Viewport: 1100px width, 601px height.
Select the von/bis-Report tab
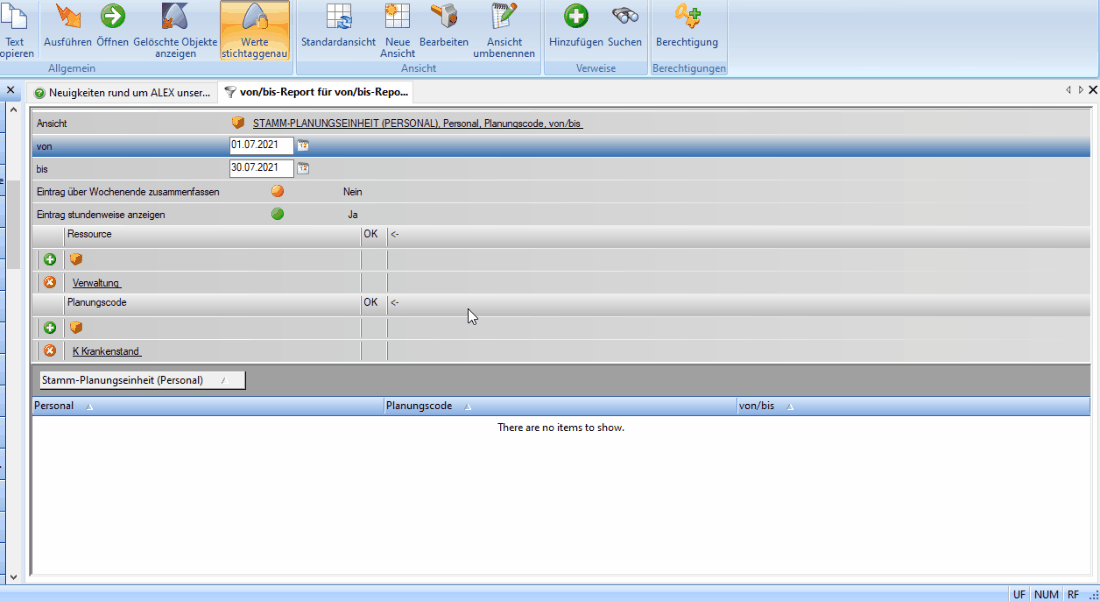coord(316,92)
